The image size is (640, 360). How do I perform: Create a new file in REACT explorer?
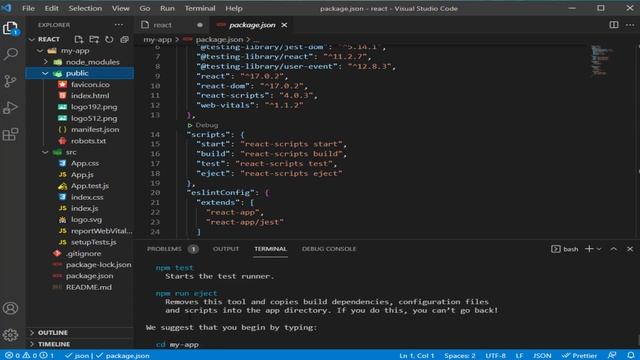(x=79, y=39)
